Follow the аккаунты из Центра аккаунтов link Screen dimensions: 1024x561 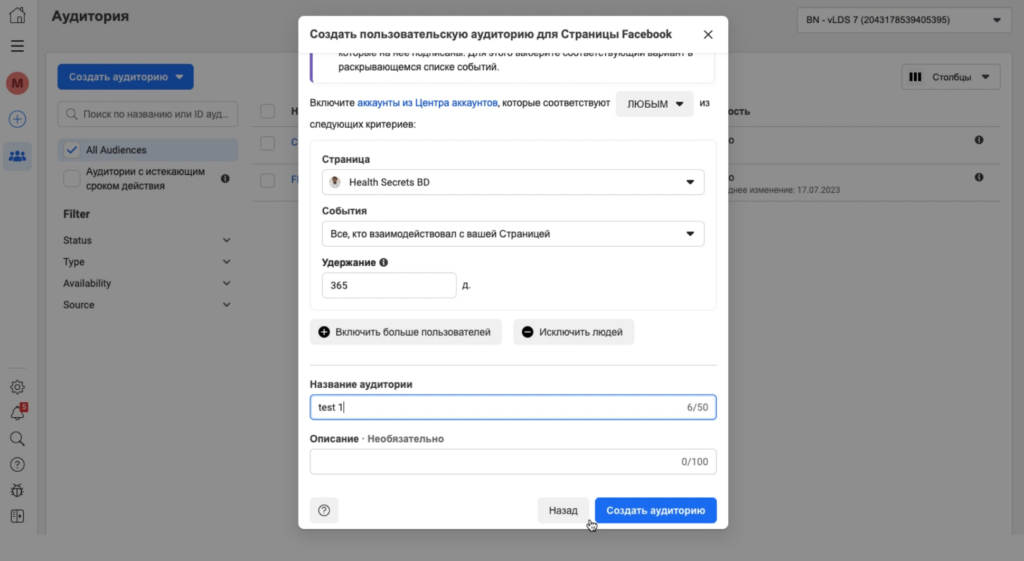(427, 103)
